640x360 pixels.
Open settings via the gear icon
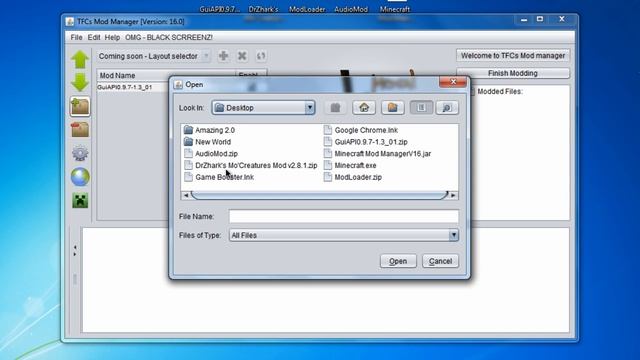click(x=80, y=153)
